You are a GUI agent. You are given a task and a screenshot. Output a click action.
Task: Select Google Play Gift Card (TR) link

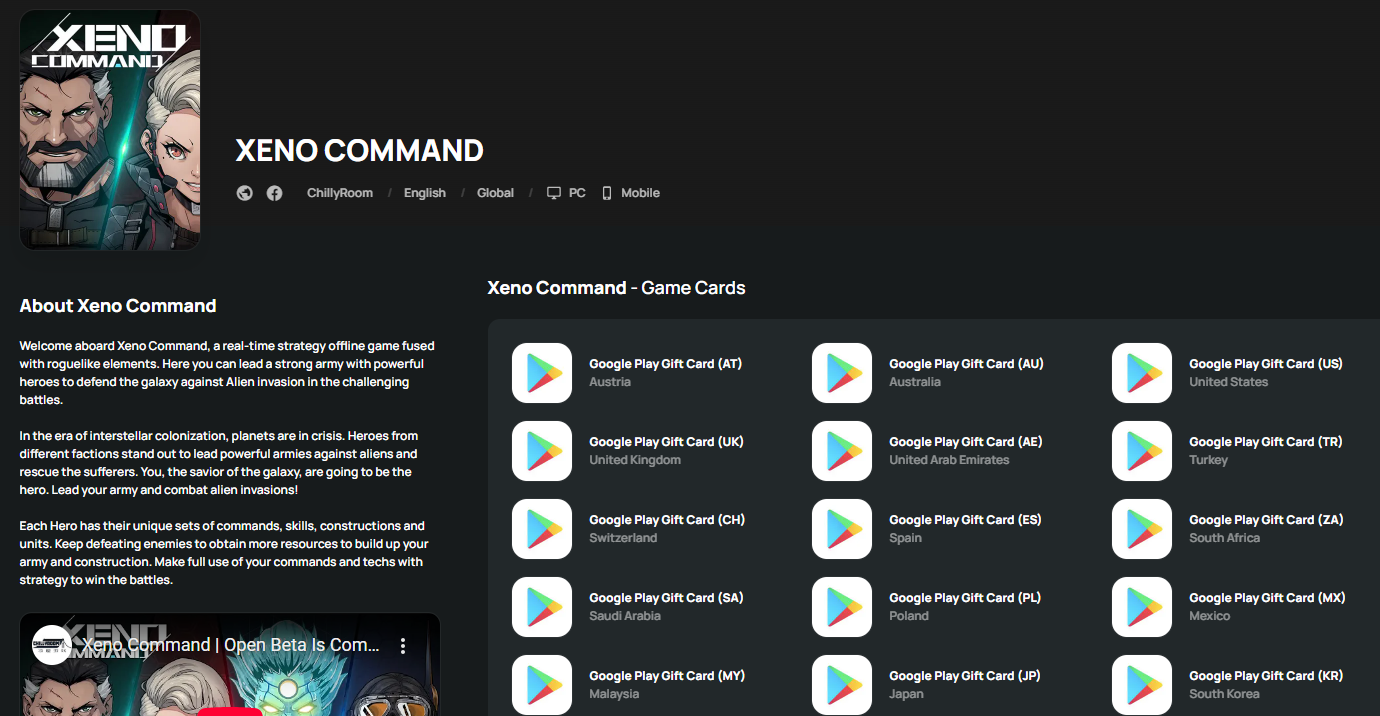tap(1266, 442)
